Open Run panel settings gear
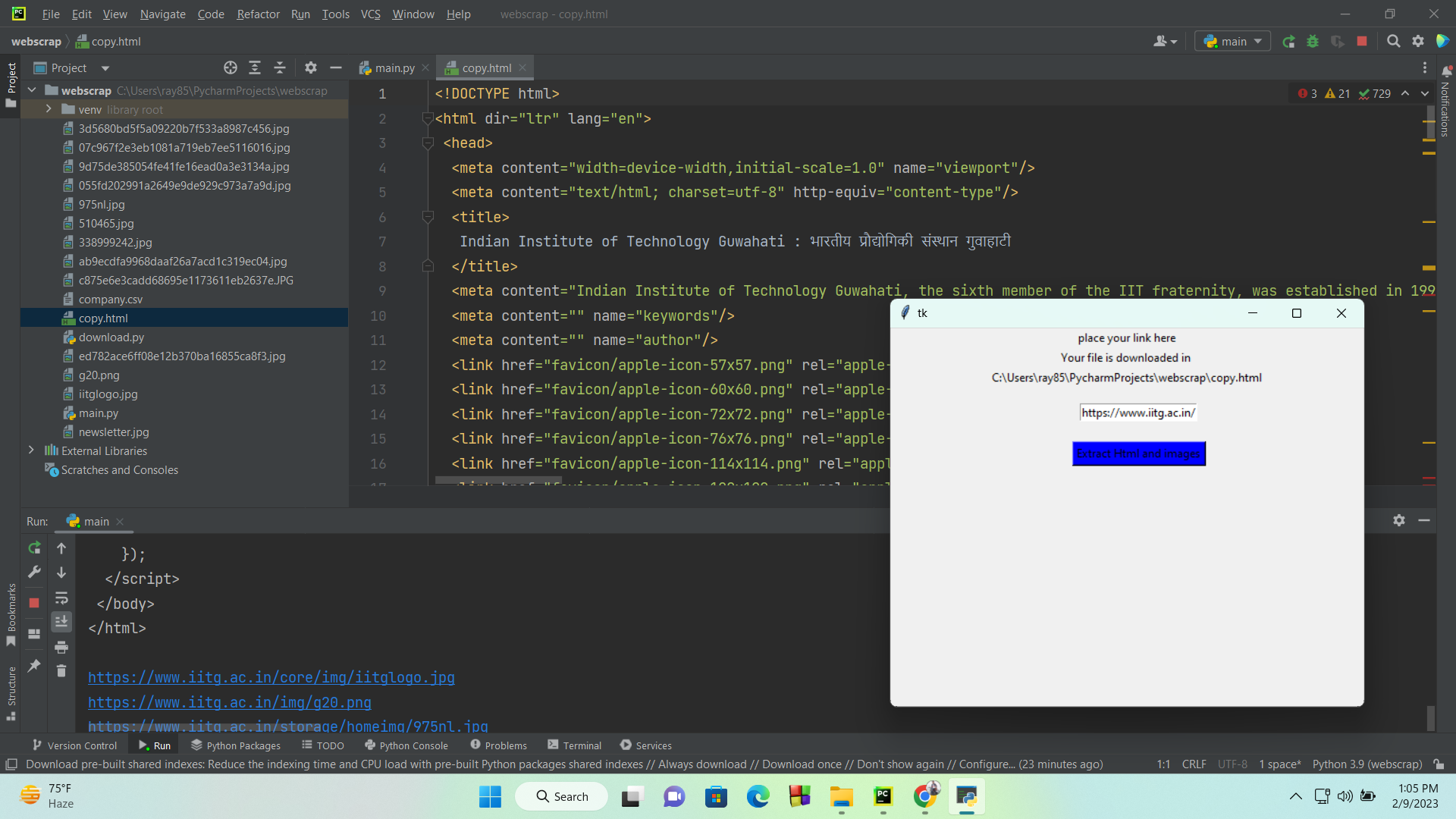The height and width of the screenshot is (819, 1456). point(1399,520)
